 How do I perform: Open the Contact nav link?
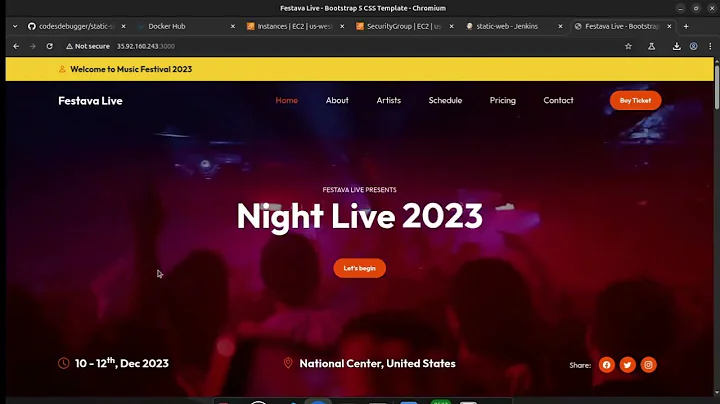558,100
